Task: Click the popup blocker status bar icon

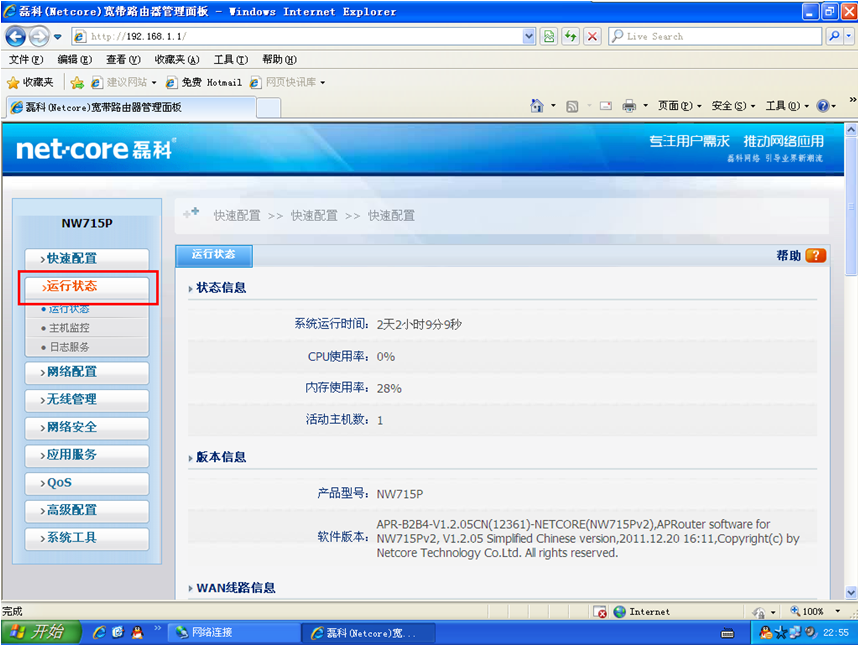Action: click(x=600, y=612)
